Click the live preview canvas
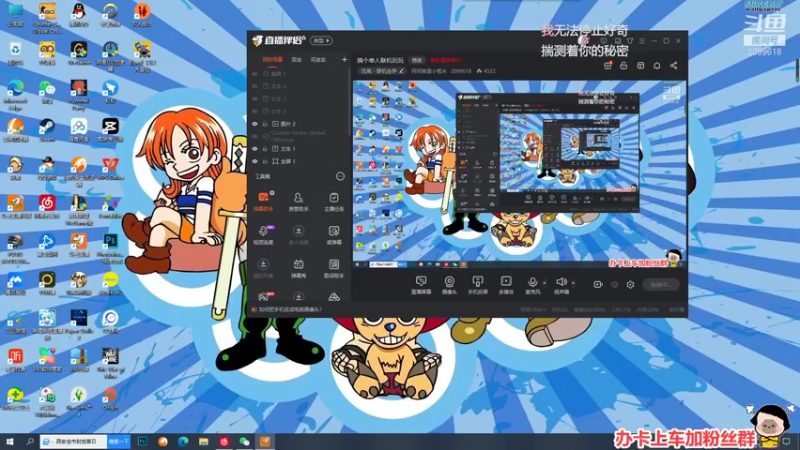 pyautogui.click(x=519, y=174)
